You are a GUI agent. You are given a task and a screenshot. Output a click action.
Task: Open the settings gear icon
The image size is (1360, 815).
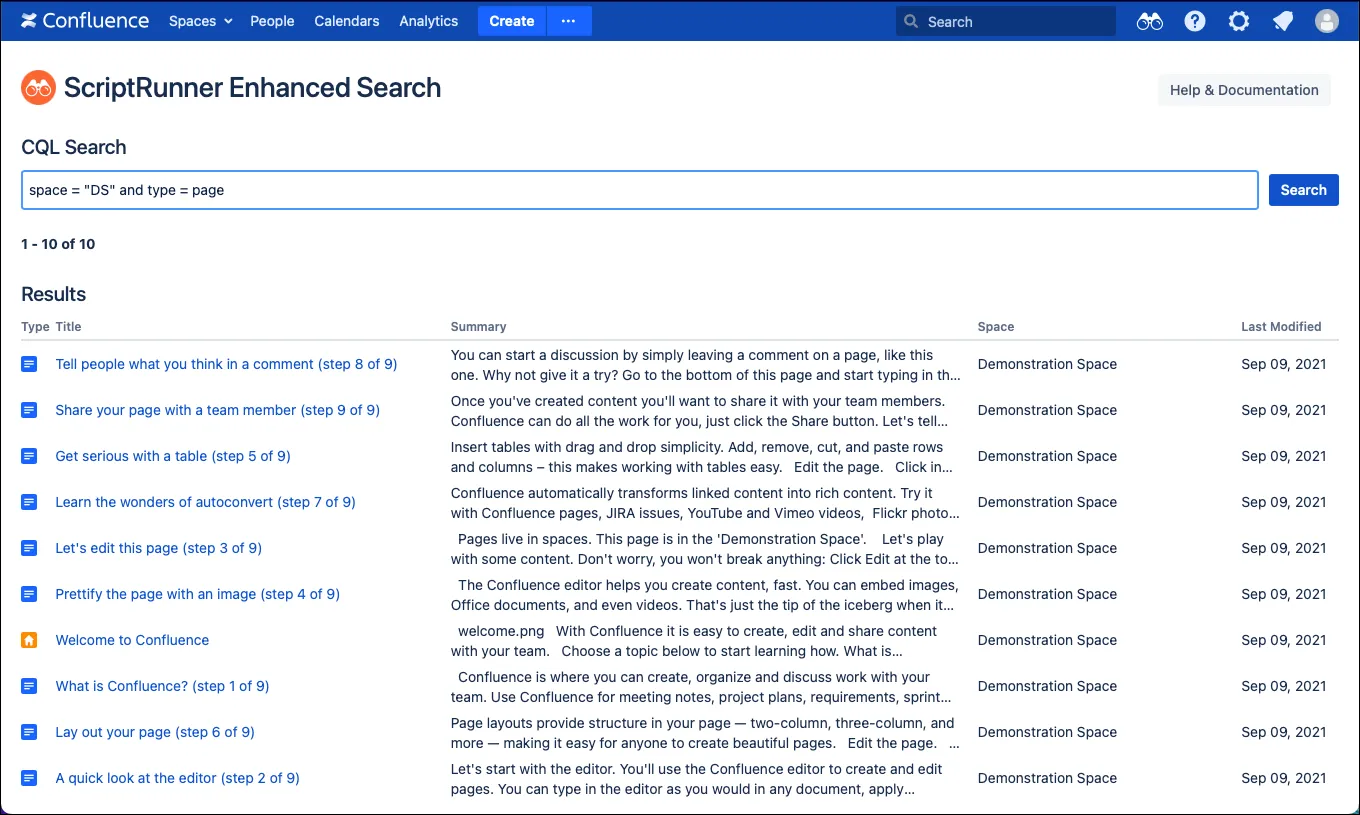[1239, 21]
